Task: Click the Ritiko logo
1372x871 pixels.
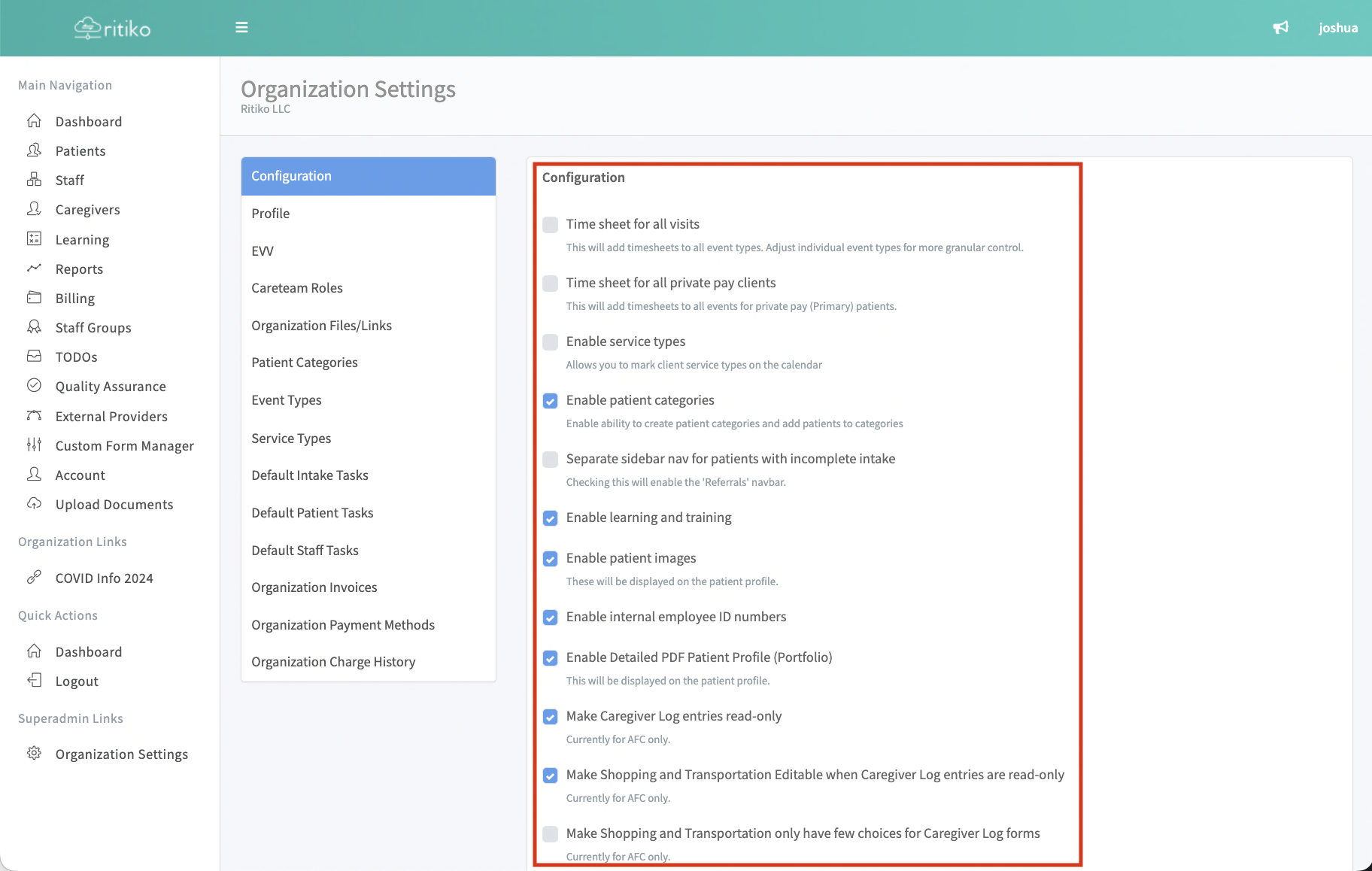Action: click(x=113, y=29)
